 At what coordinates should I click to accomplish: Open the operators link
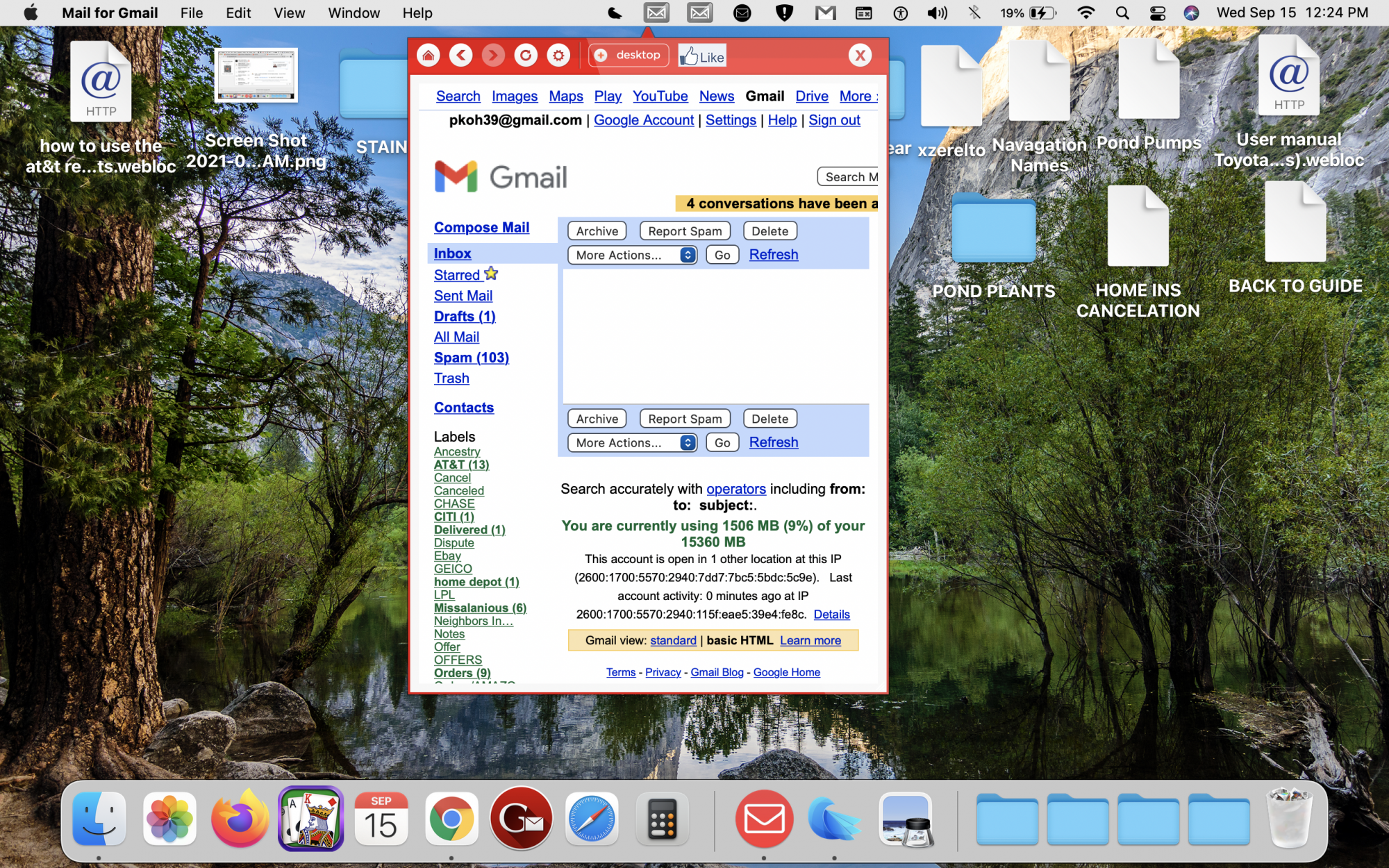pyautogui.click(x=735, y=489)
